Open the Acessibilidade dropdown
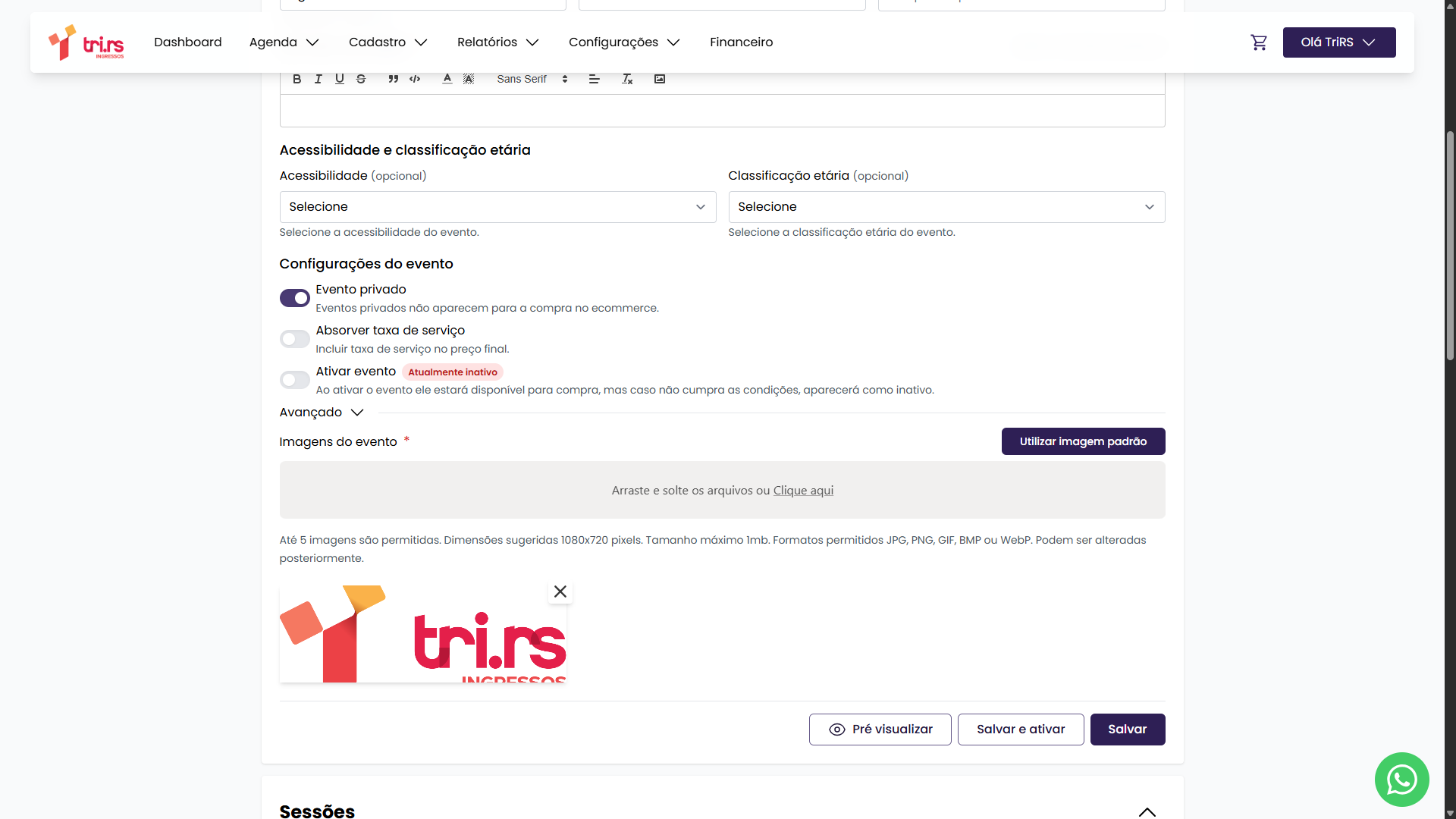The image size is (1456, 819). click(497, 207)
